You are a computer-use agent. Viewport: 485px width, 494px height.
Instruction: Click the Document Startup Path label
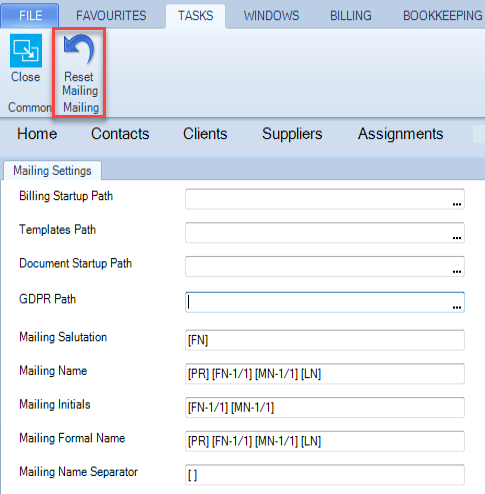[76, 263]
